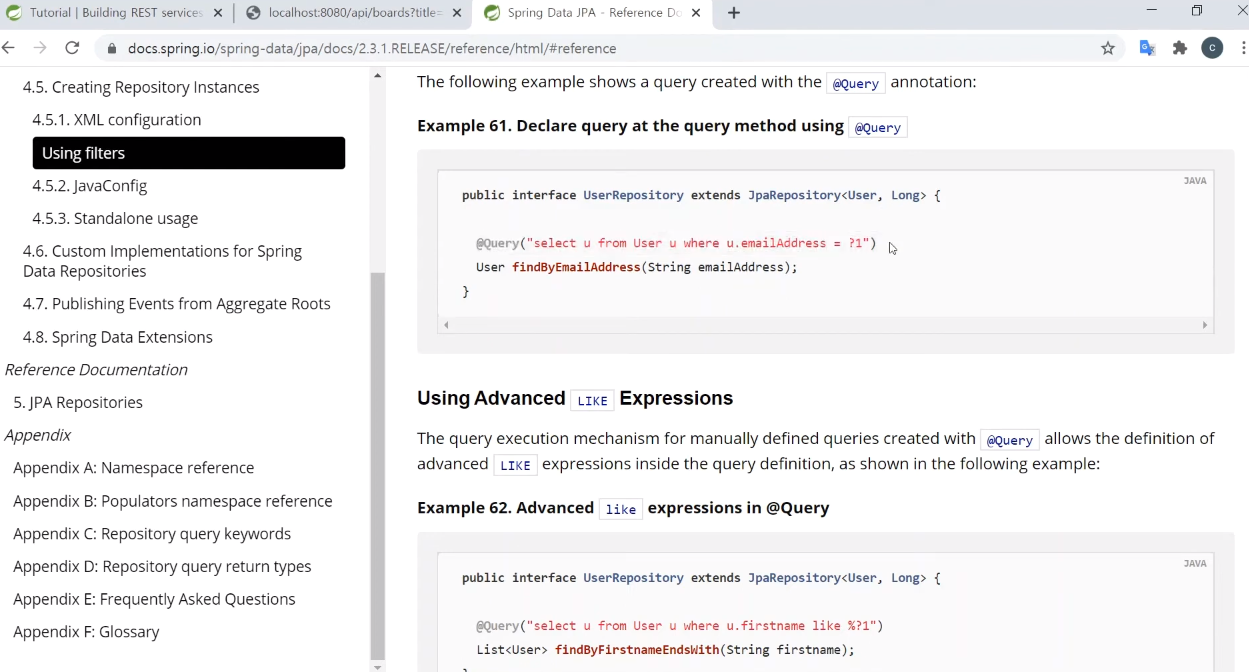Reload the current page
This screenshot has height=672, width=1249.
(x=72, y=48)
